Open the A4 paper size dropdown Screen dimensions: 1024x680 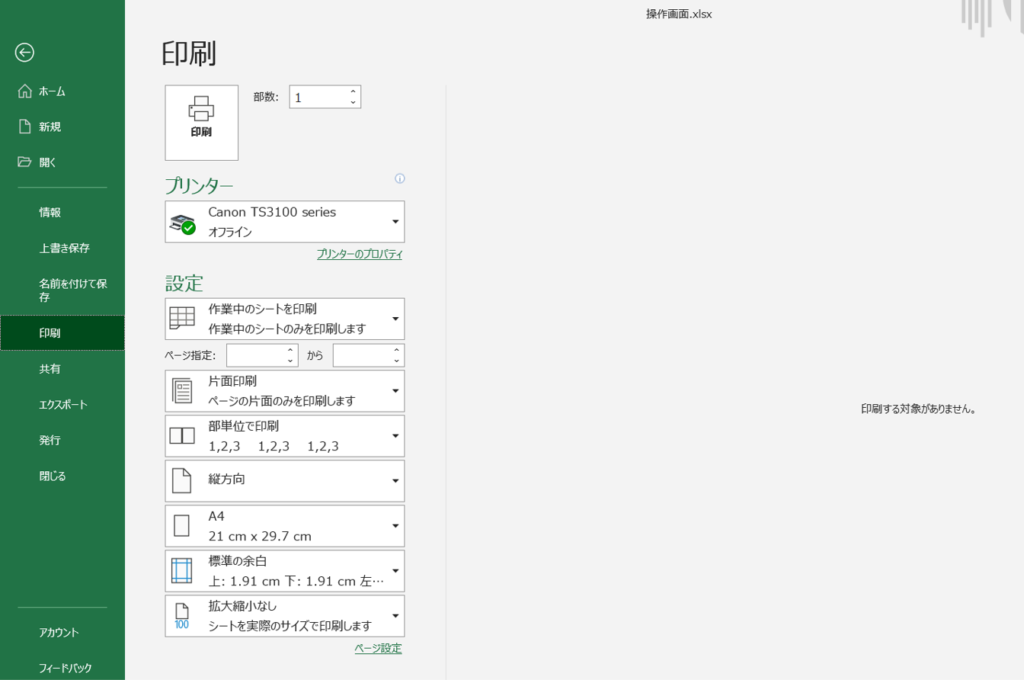(396, 526)
